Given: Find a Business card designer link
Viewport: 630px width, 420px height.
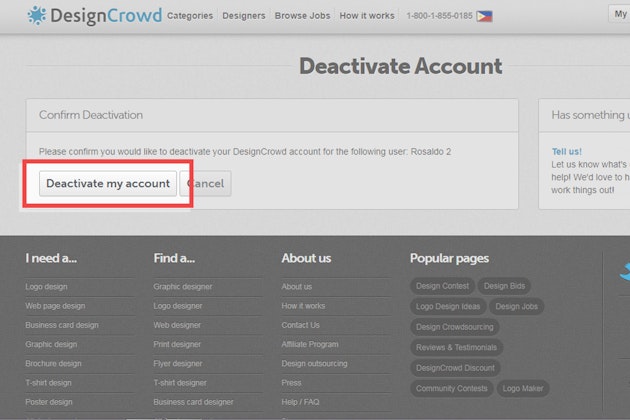Looking at the screenshot, I should pyautogui.click(x=193, y=402).
